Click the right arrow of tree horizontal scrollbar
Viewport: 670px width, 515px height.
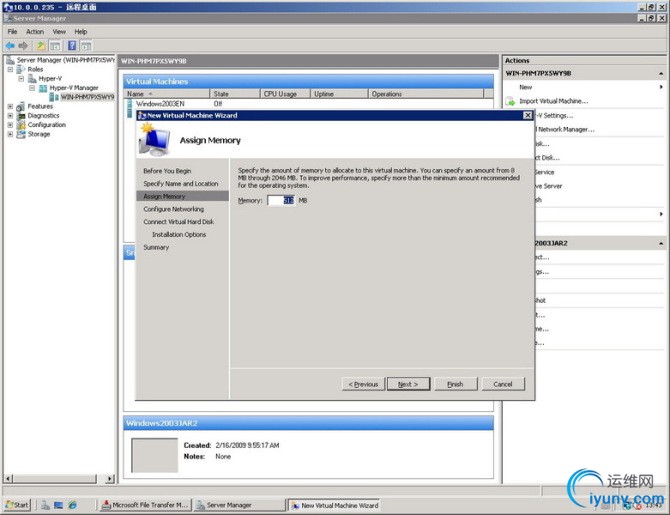tap(110, 479)
